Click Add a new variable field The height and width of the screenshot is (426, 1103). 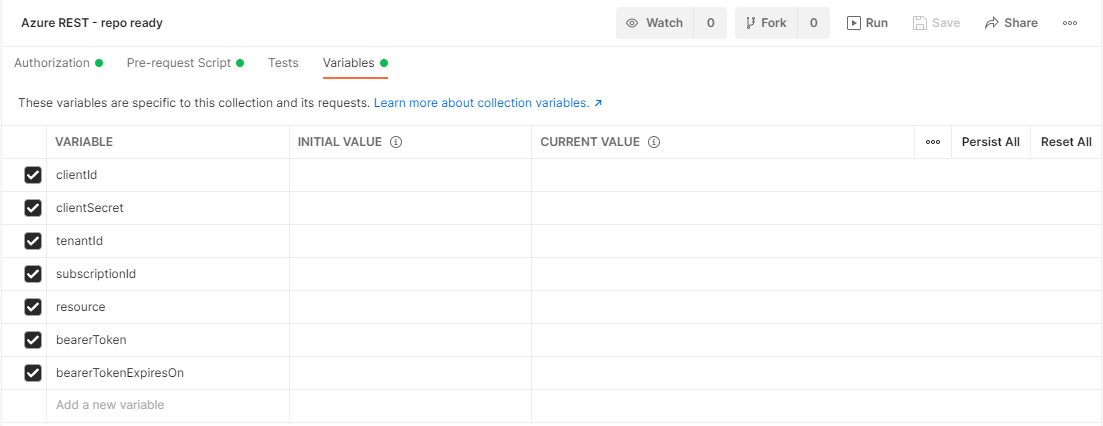point(167,406)
